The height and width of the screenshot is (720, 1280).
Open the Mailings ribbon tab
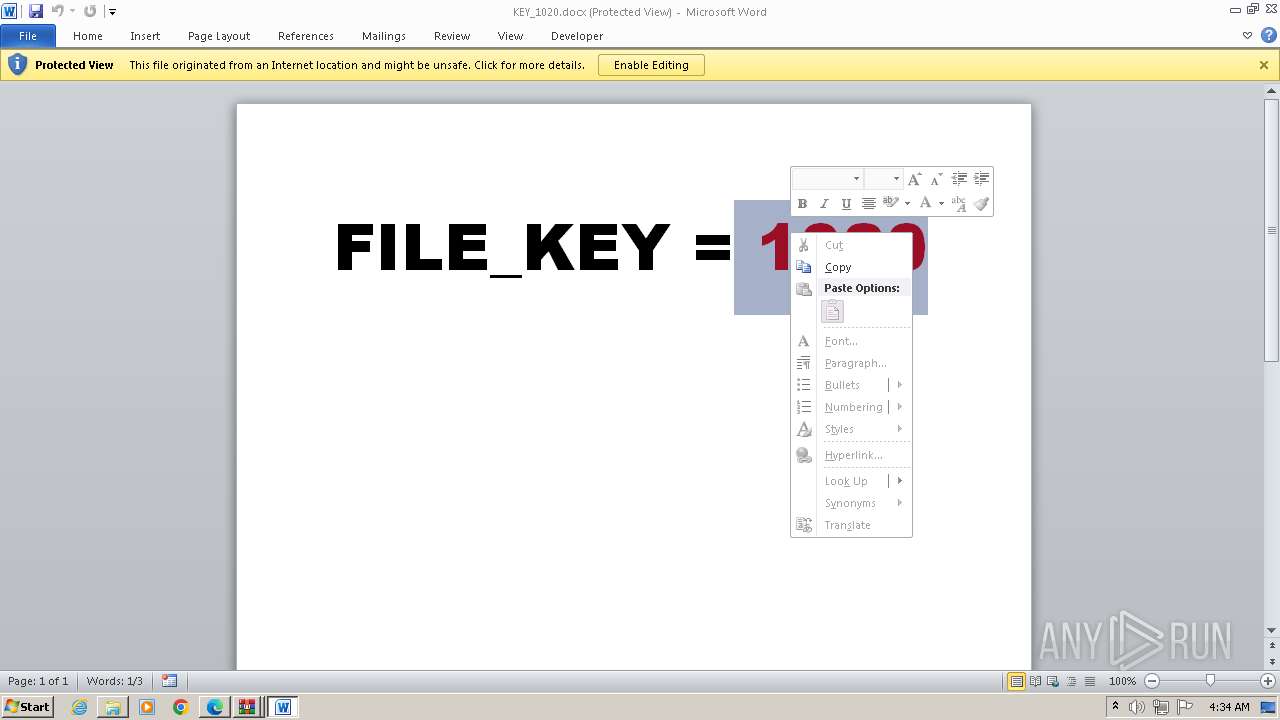pos(384,36)
